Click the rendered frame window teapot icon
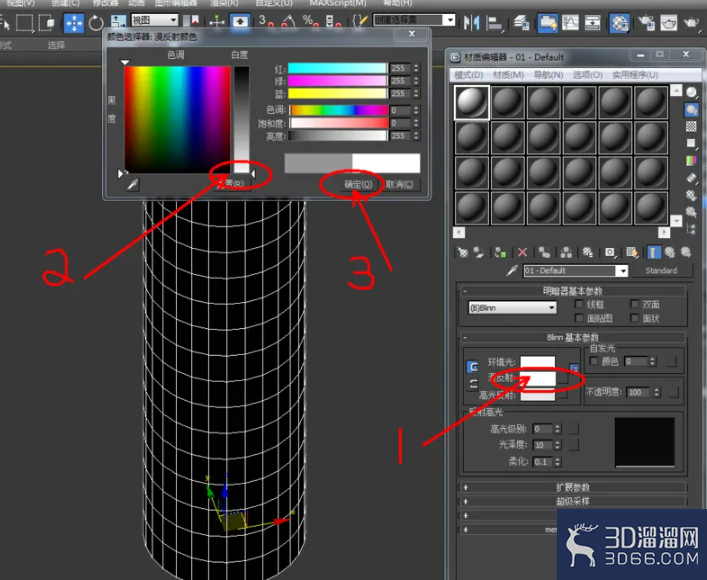Image resolution: width=707 pixels, height=580 pixels. [x=668, y=22]
